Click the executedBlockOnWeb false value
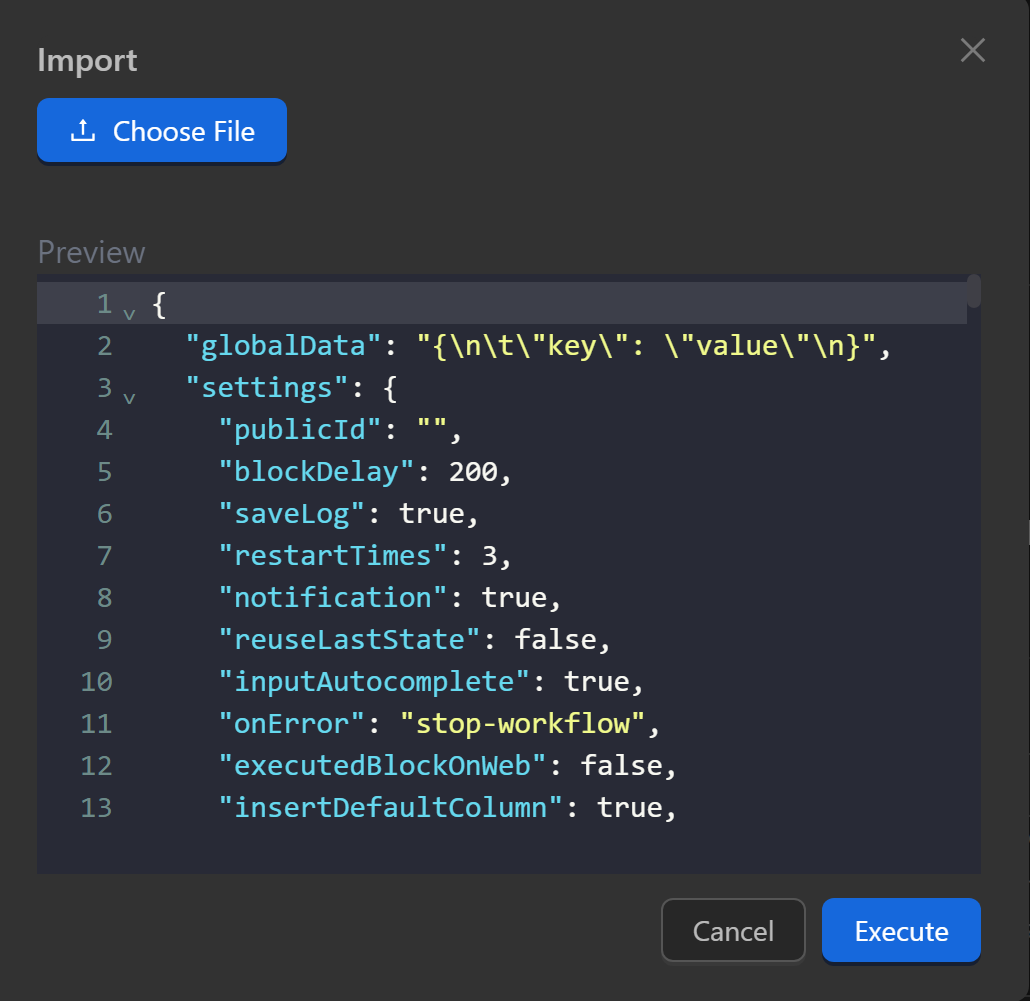 click(x=623, y=765)
